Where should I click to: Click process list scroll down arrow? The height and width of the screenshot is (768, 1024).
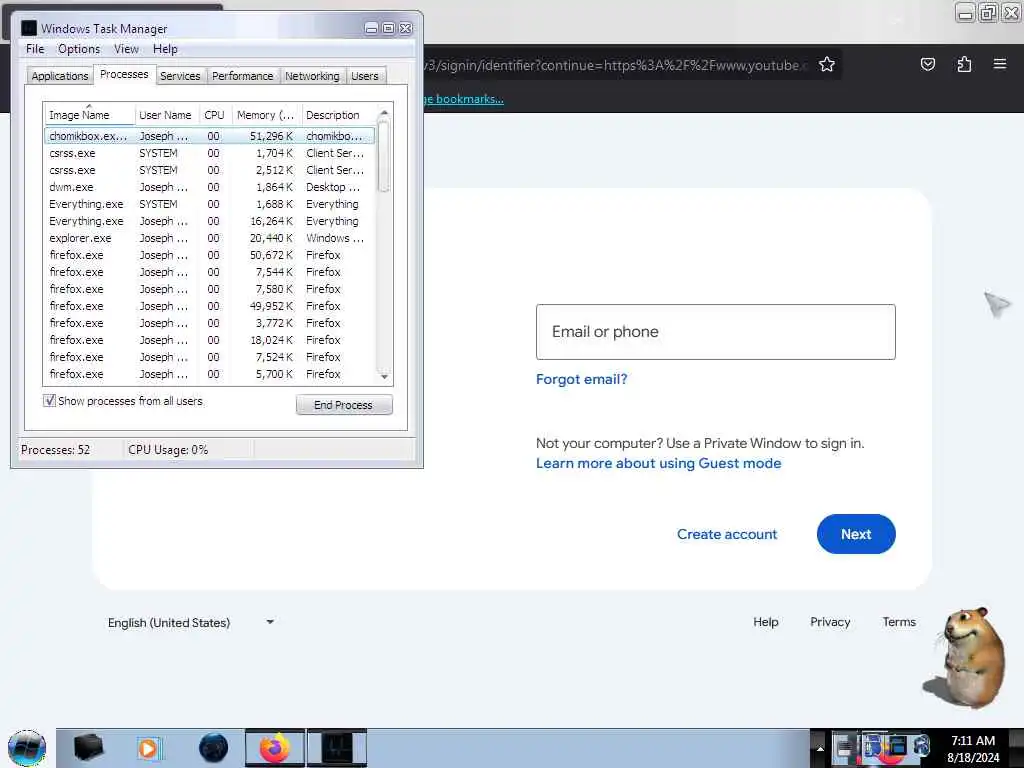[x=384, y=376]
